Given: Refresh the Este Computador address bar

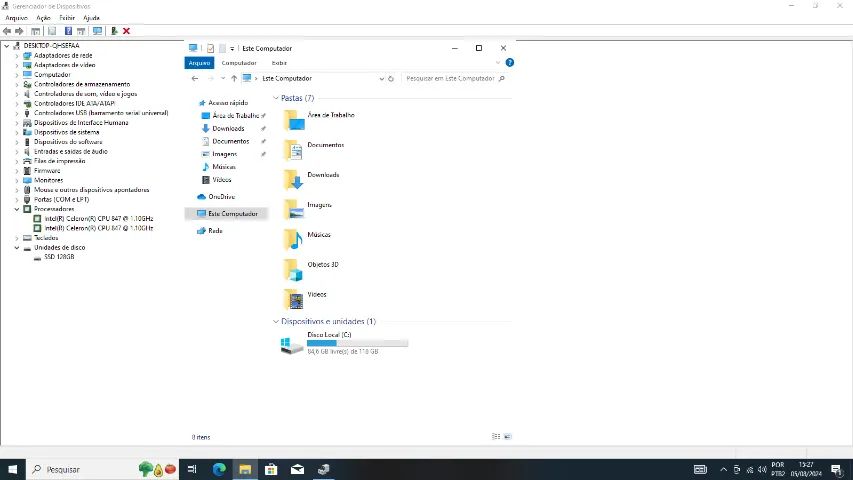Looking at the screenshot, I should coord(391,78).
